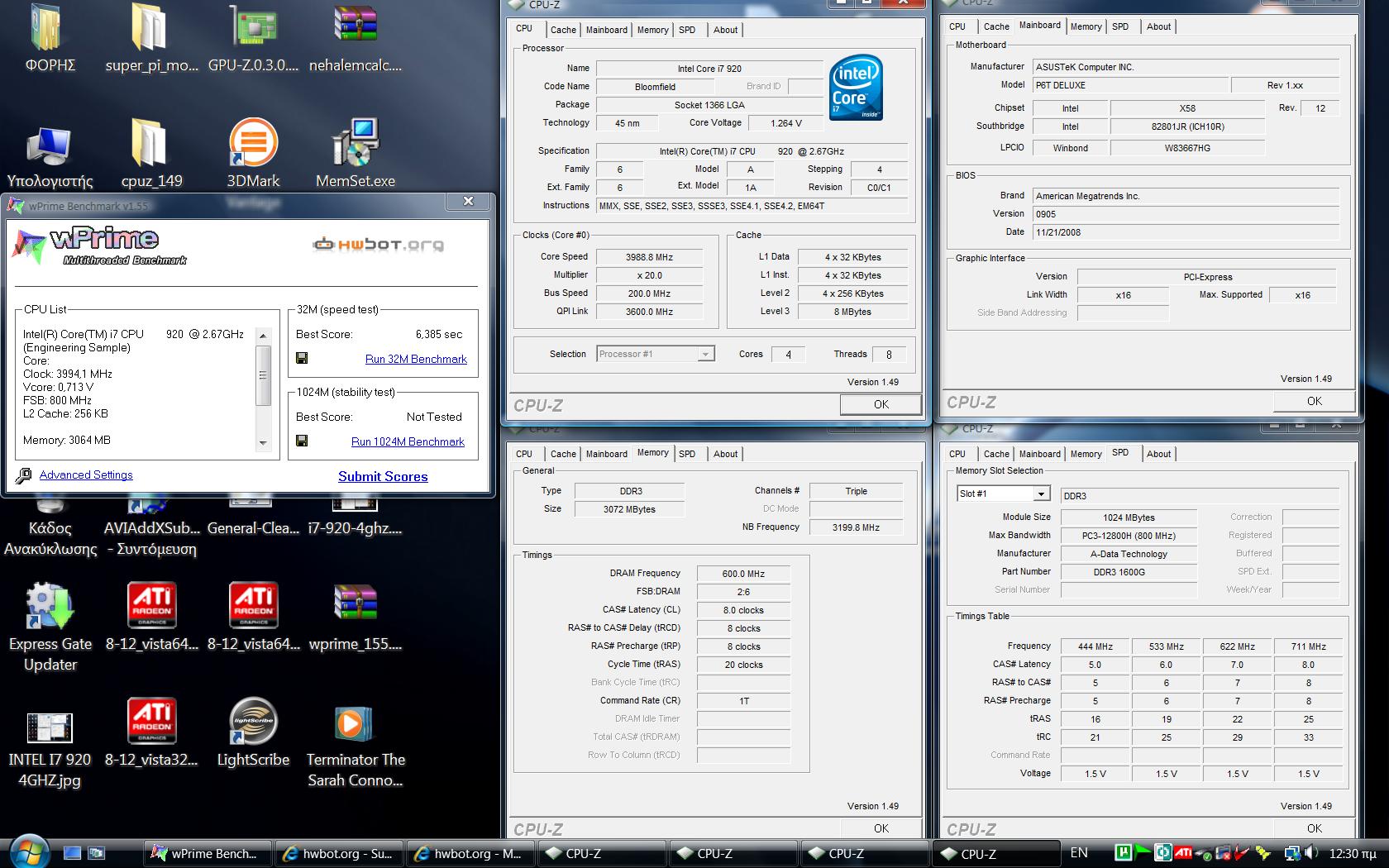This screenshot has height=868, width=1389.
Task: Select the MemSet.exe desktop icon
Action: click(356, 142)
